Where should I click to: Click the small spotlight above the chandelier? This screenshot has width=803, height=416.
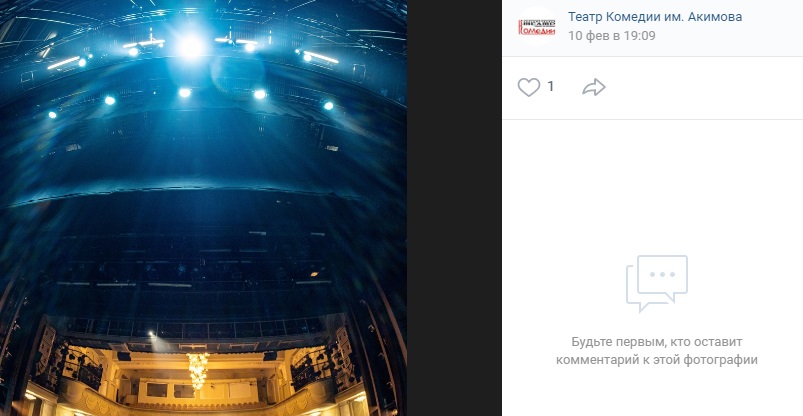152,335
